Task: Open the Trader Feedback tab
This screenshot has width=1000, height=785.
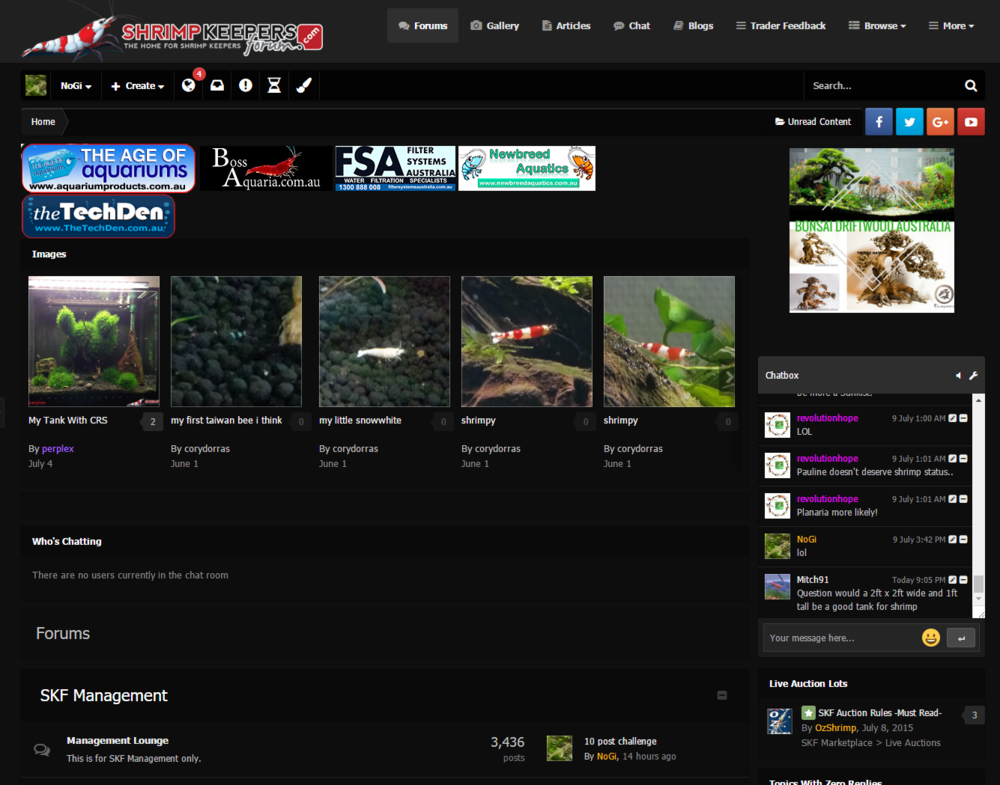Action: tap(781, 26)
